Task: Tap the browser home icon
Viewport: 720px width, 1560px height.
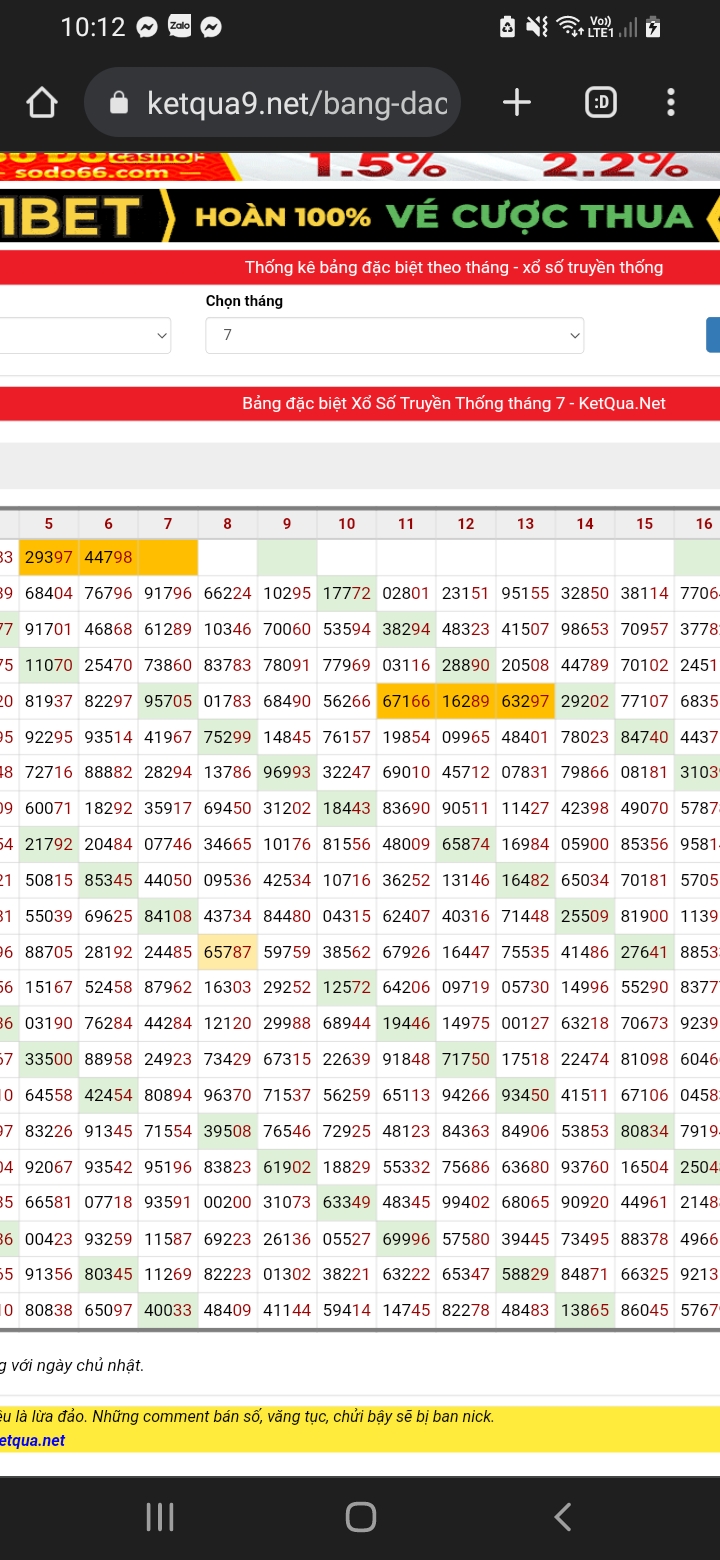Action: point(42,103)
